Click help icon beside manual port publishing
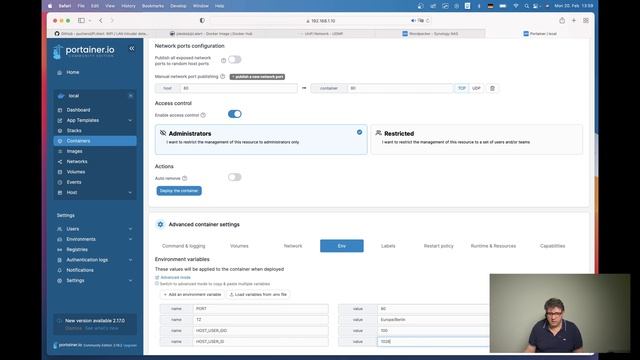The height and width of the screenshot is (360, 640). 222,76
